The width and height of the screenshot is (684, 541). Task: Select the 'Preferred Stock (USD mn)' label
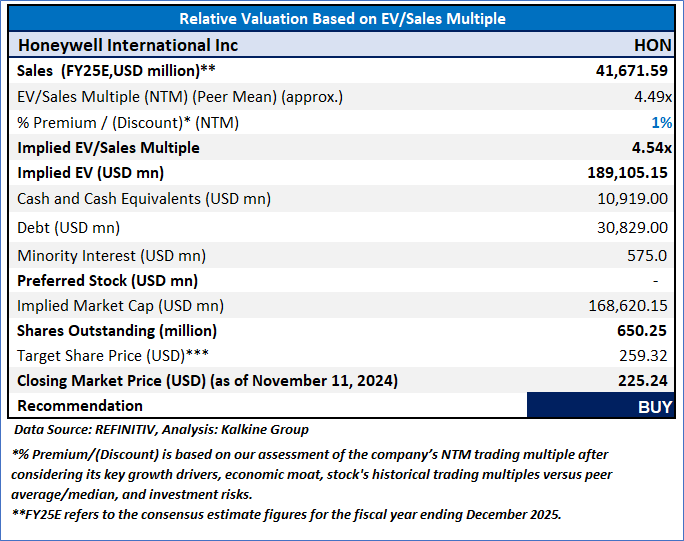click(107, 281)
